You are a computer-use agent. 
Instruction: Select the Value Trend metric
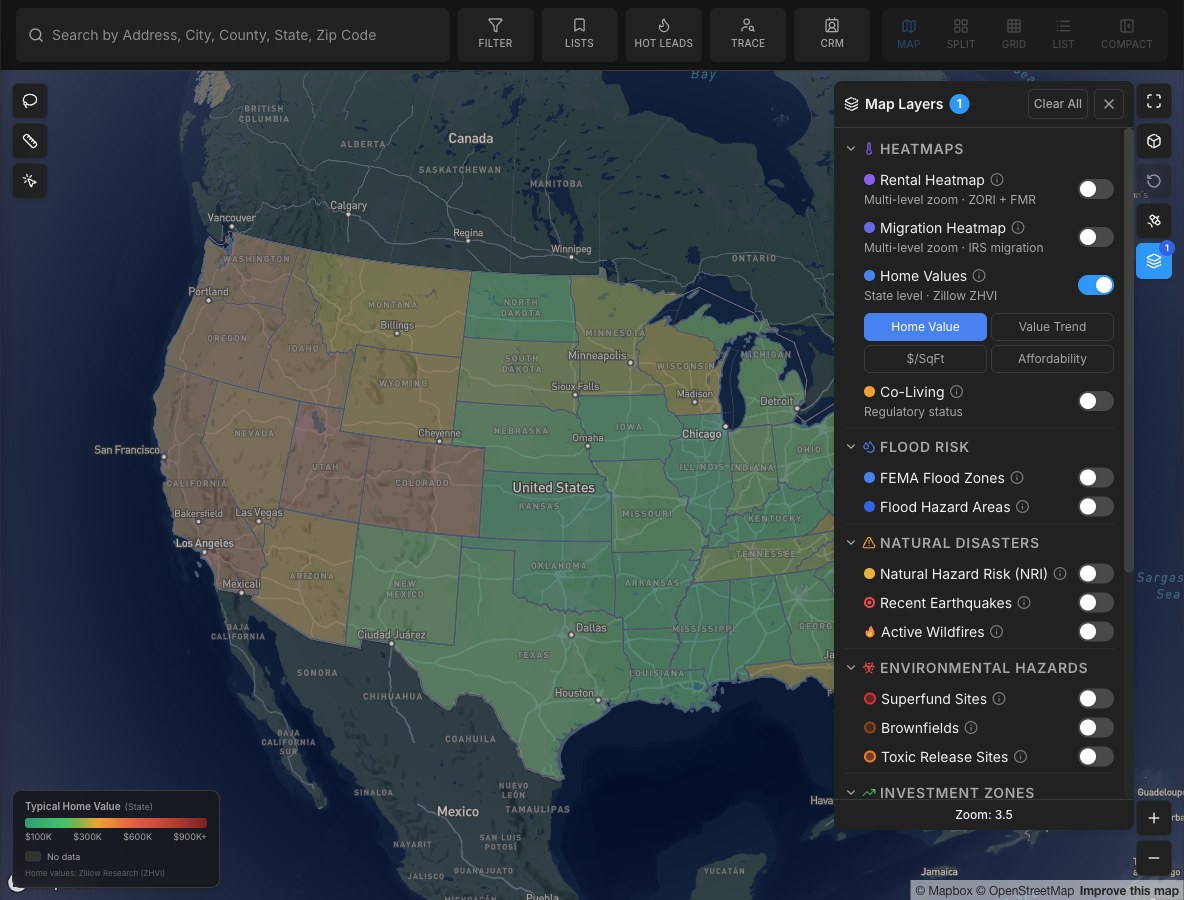(x=1052, y=326)
